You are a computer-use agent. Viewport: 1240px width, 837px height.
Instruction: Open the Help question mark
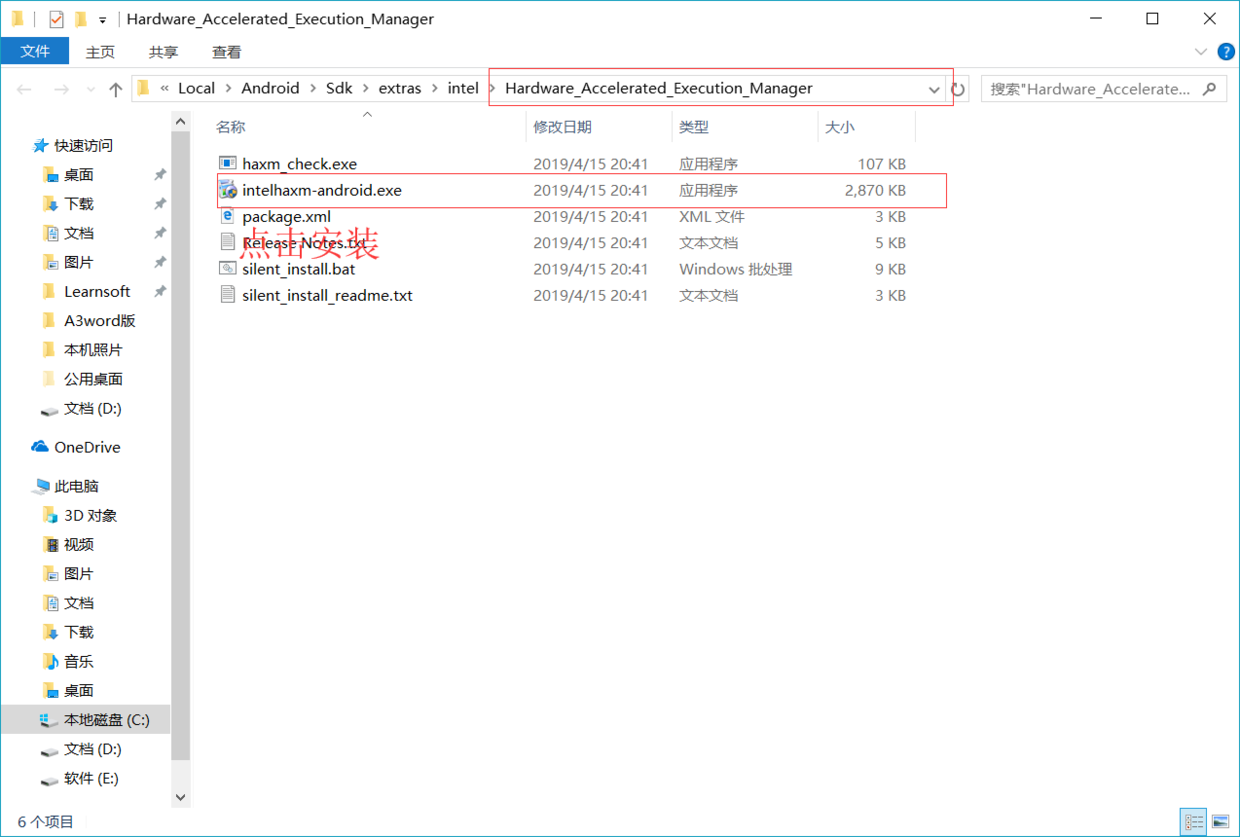click(1225, 51)
